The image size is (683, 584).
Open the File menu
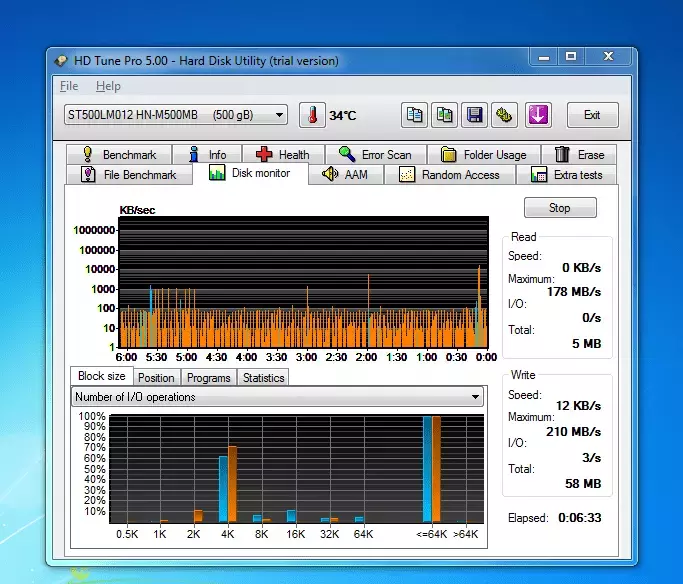69,86
